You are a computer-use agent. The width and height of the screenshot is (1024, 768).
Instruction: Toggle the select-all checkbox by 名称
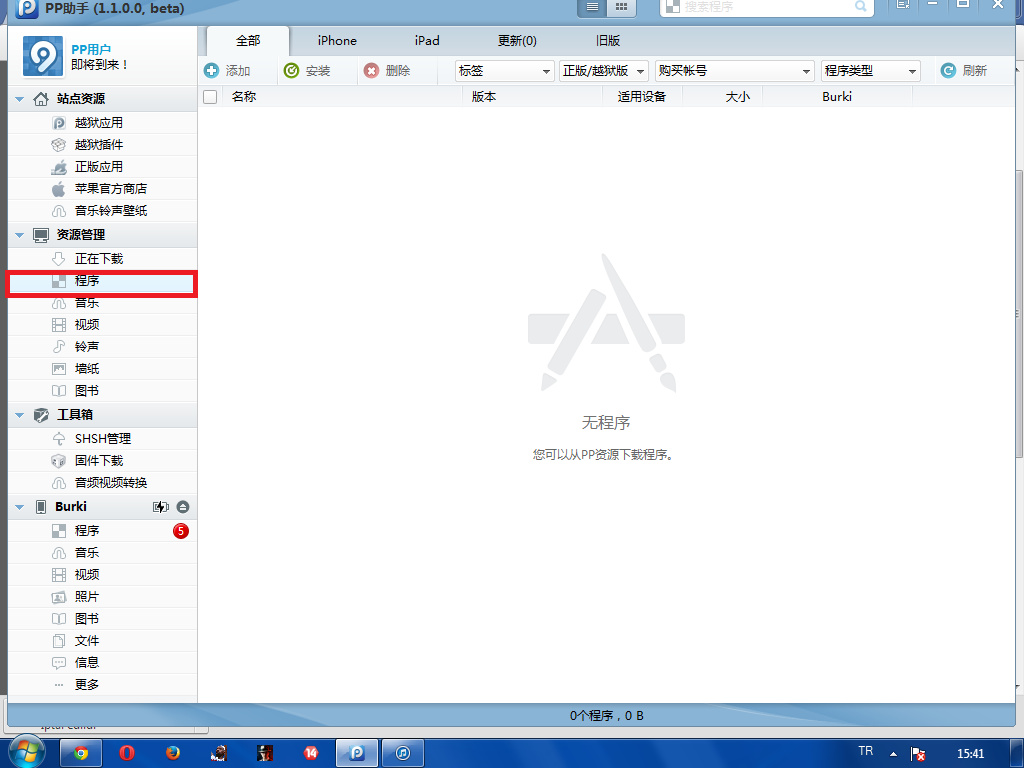click(210, 97)
